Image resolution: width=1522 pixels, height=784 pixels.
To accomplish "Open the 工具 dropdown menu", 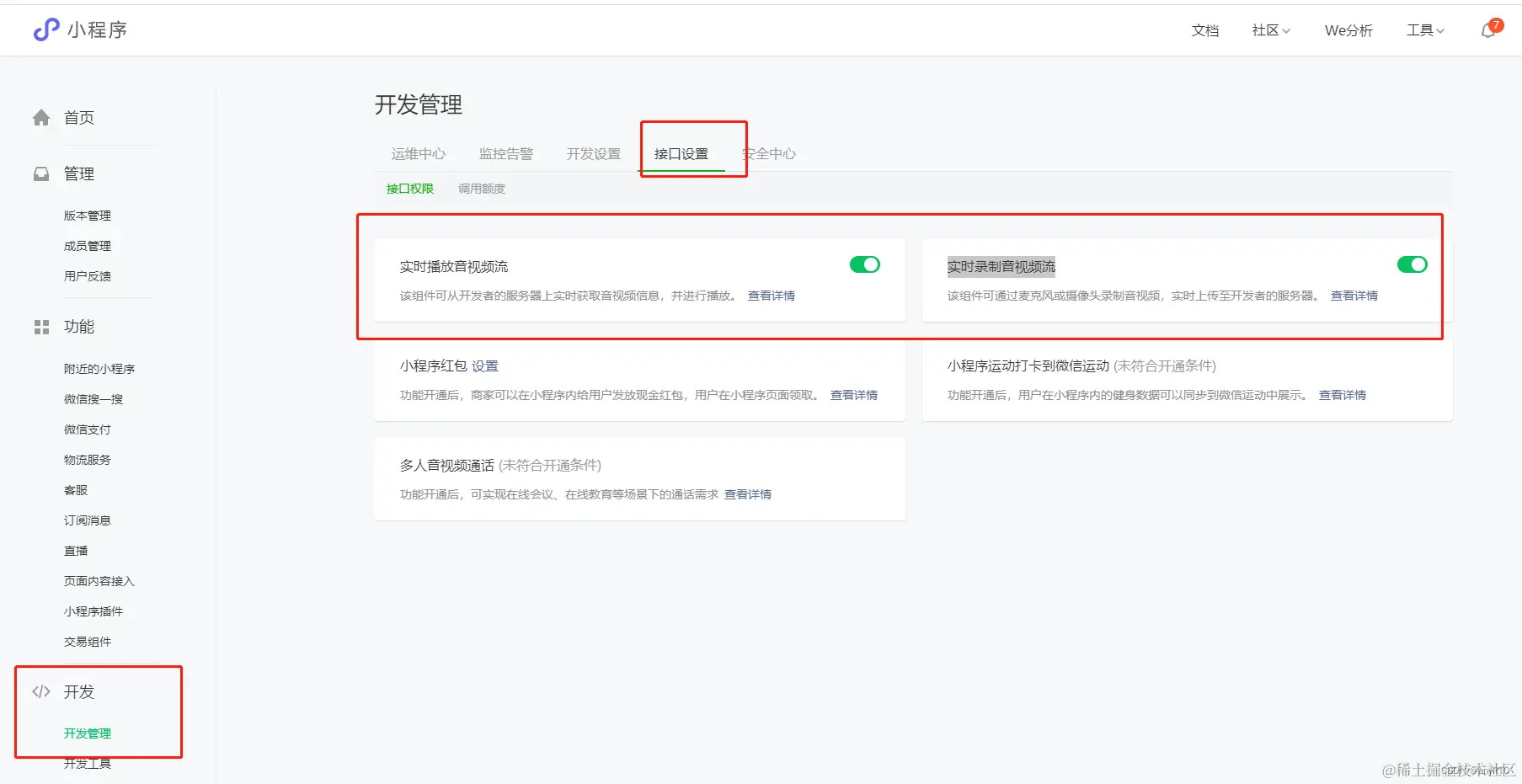I will point(1423,30).
